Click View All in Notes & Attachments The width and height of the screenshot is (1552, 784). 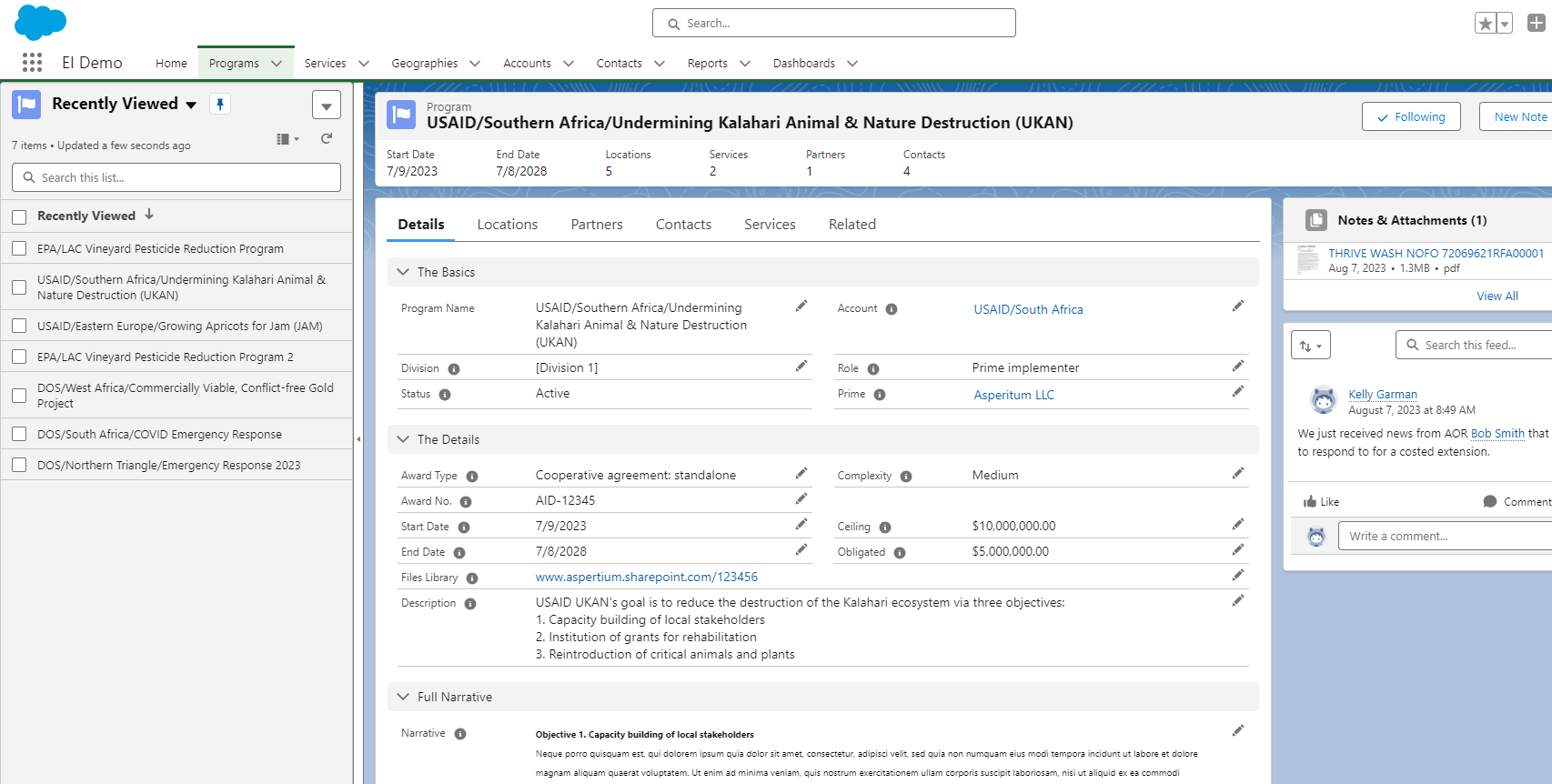(1497, 296)
